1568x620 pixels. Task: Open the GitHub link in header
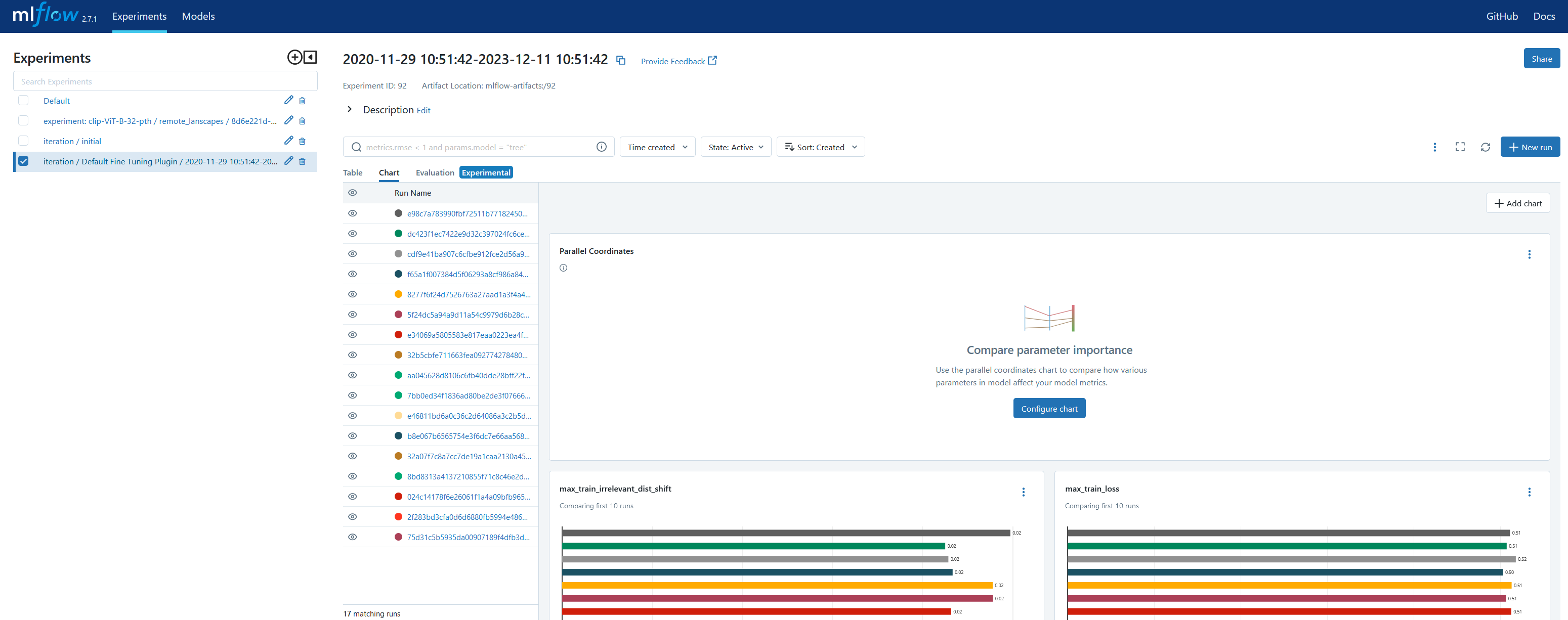point(1502,16)
